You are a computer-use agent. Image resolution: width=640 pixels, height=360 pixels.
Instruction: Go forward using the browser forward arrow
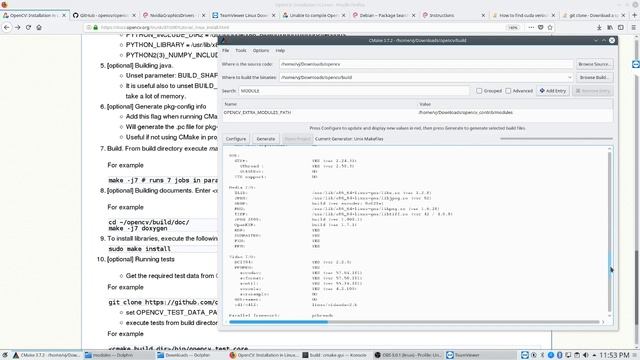18,27
